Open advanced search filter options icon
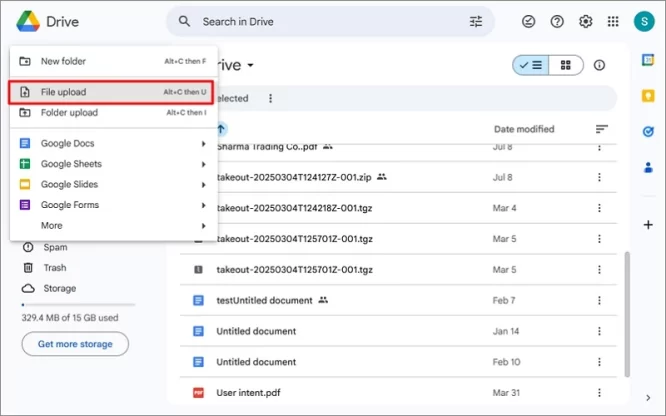Viewport: 666px width, 416px height. (x=476, y=21)
